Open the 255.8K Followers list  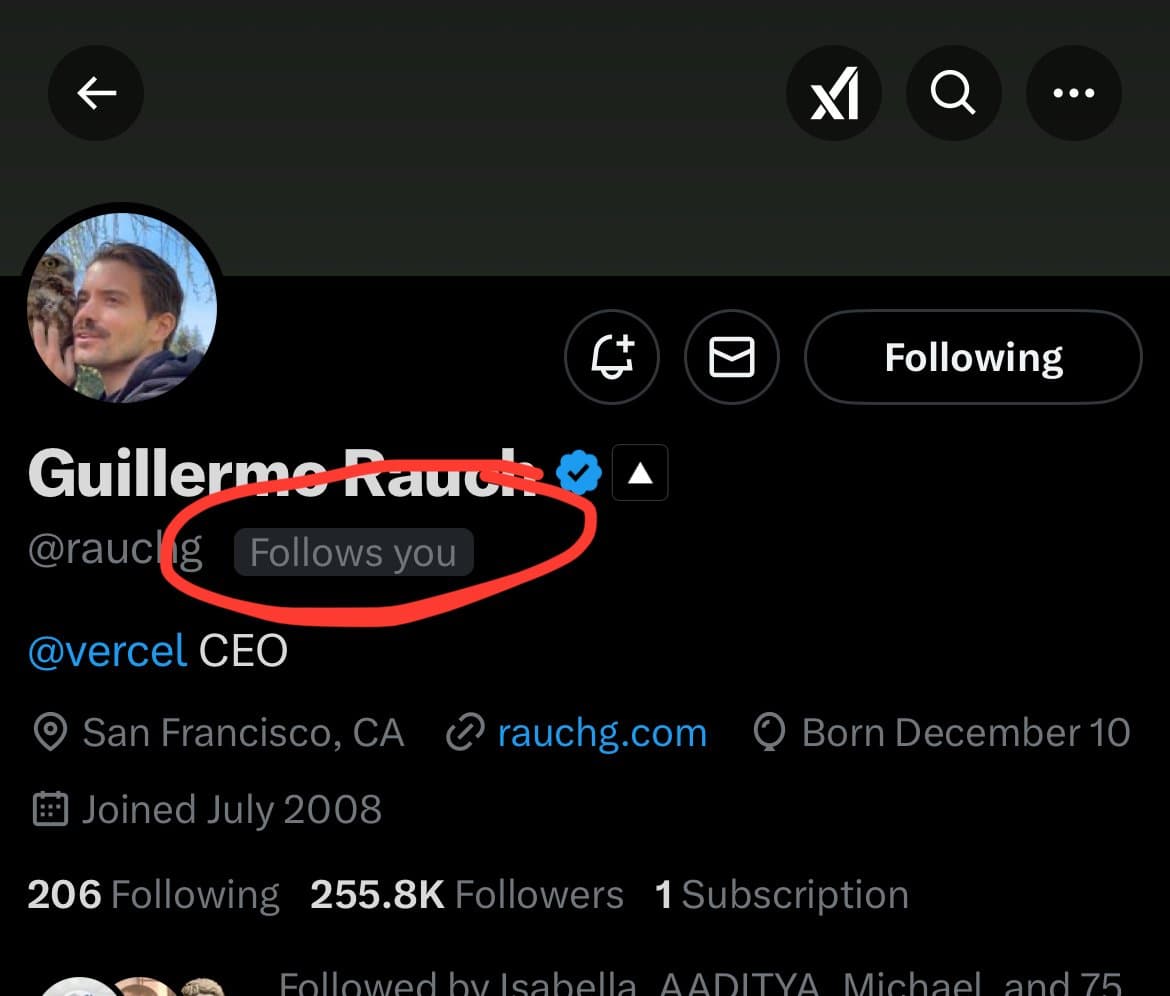point(466,895)
